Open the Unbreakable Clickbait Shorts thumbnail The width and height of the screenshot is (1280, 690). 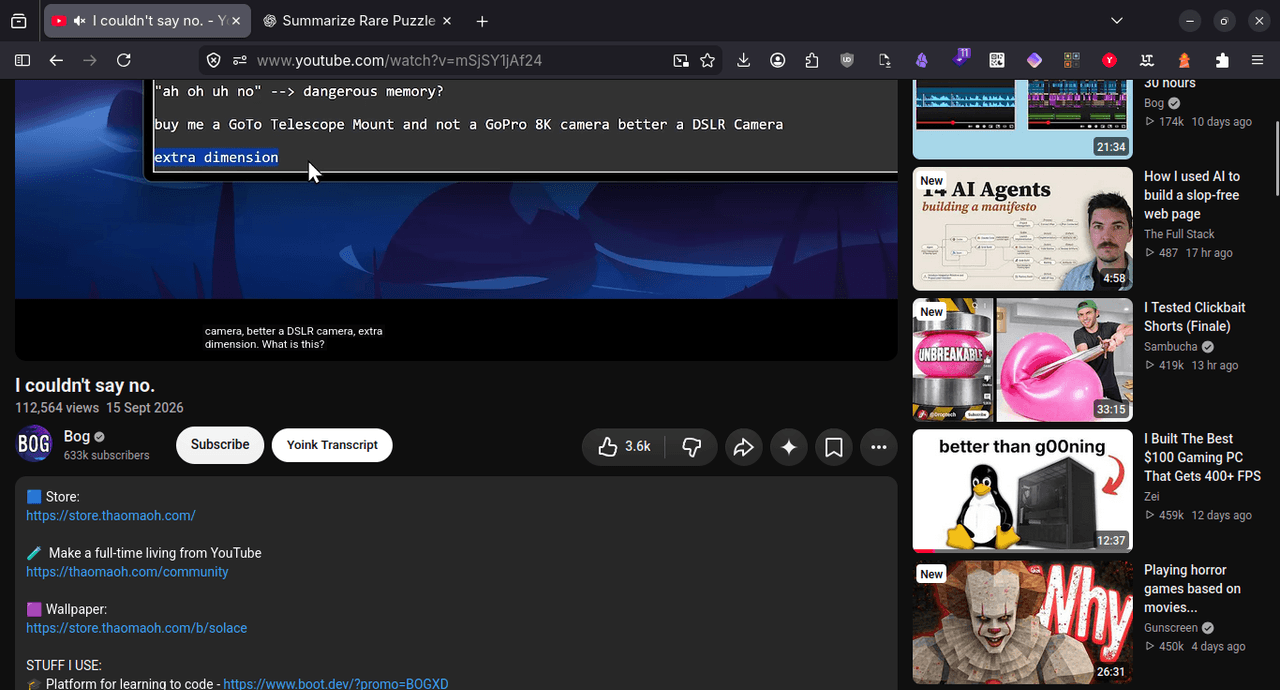point(1022,360)
